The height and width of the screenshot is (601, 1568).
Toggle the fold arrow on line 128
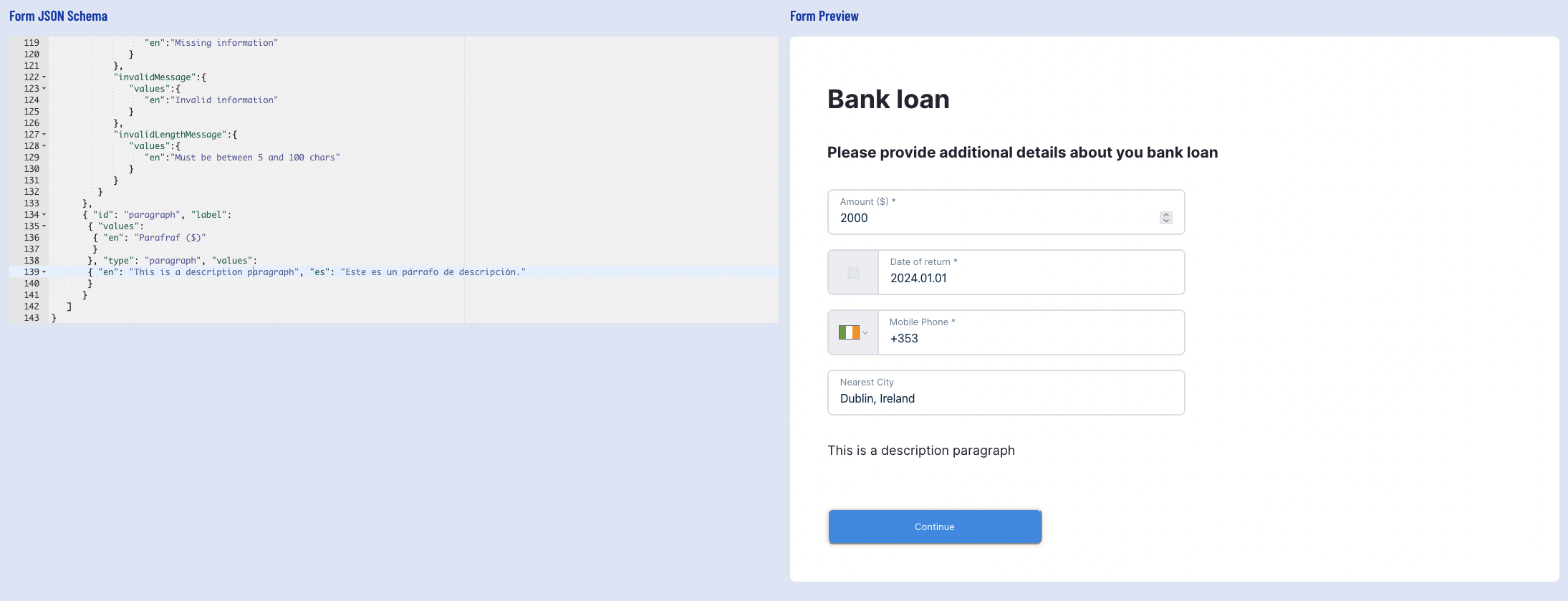coord(44,146)
